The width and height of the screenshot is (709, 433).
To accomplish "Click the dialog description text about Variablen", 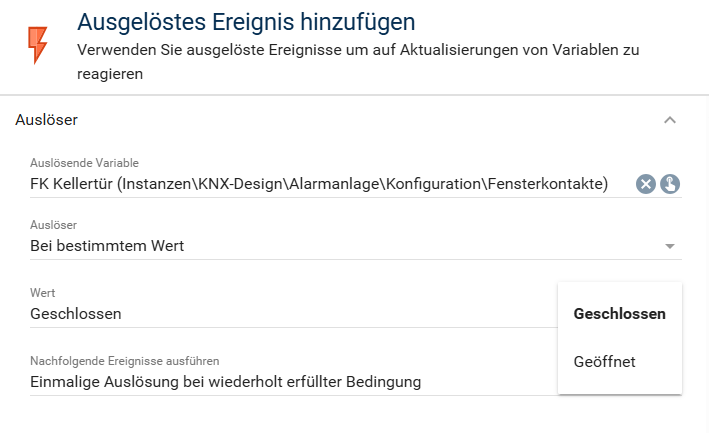I will pos(358,61).
